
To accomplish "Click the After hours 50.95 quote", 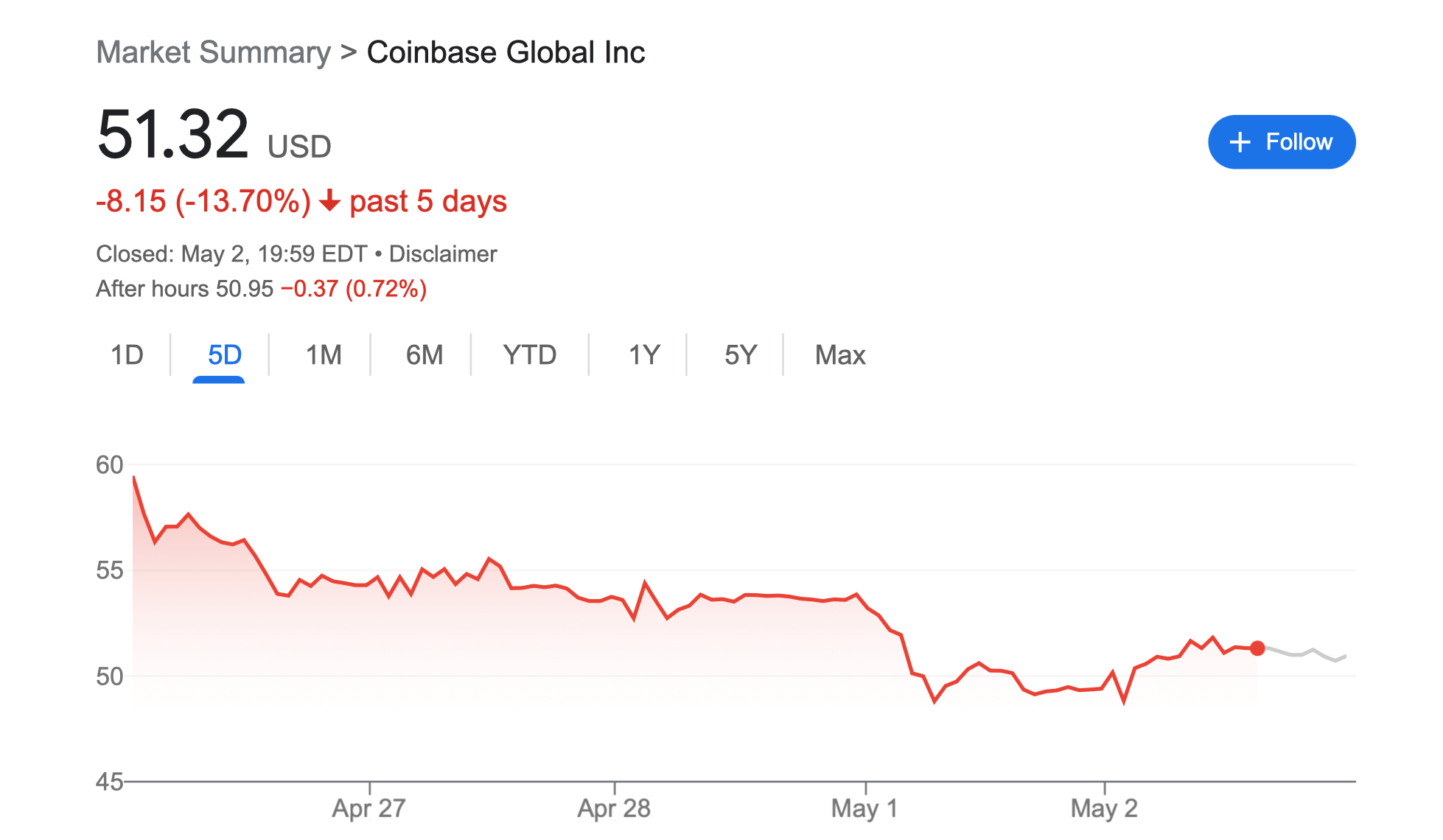I will coord(185,288).
